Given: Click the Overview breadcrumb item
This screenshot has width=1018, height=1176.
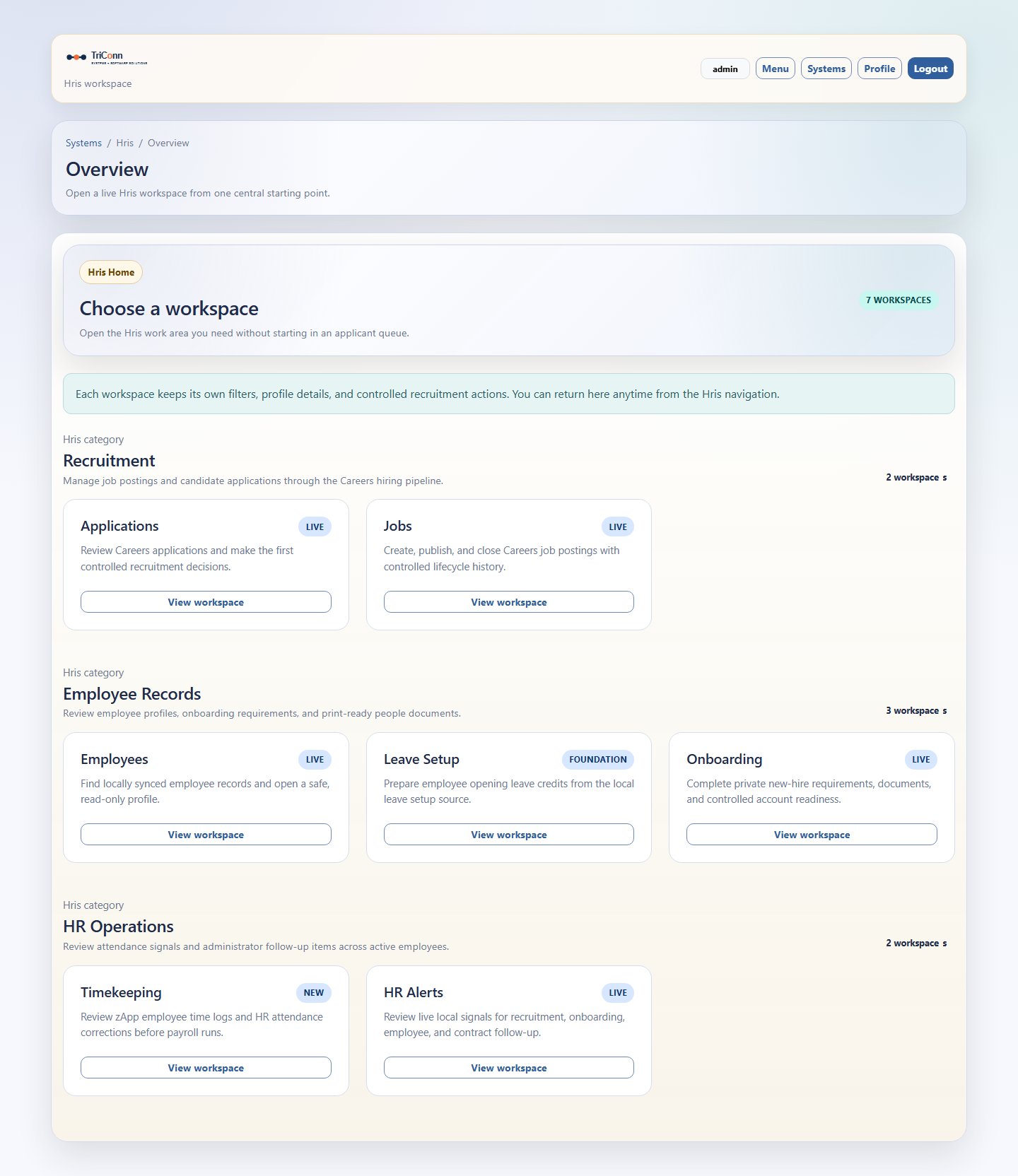Looking at the screenshot, I should pyautogui.click(x=168, y=143).
